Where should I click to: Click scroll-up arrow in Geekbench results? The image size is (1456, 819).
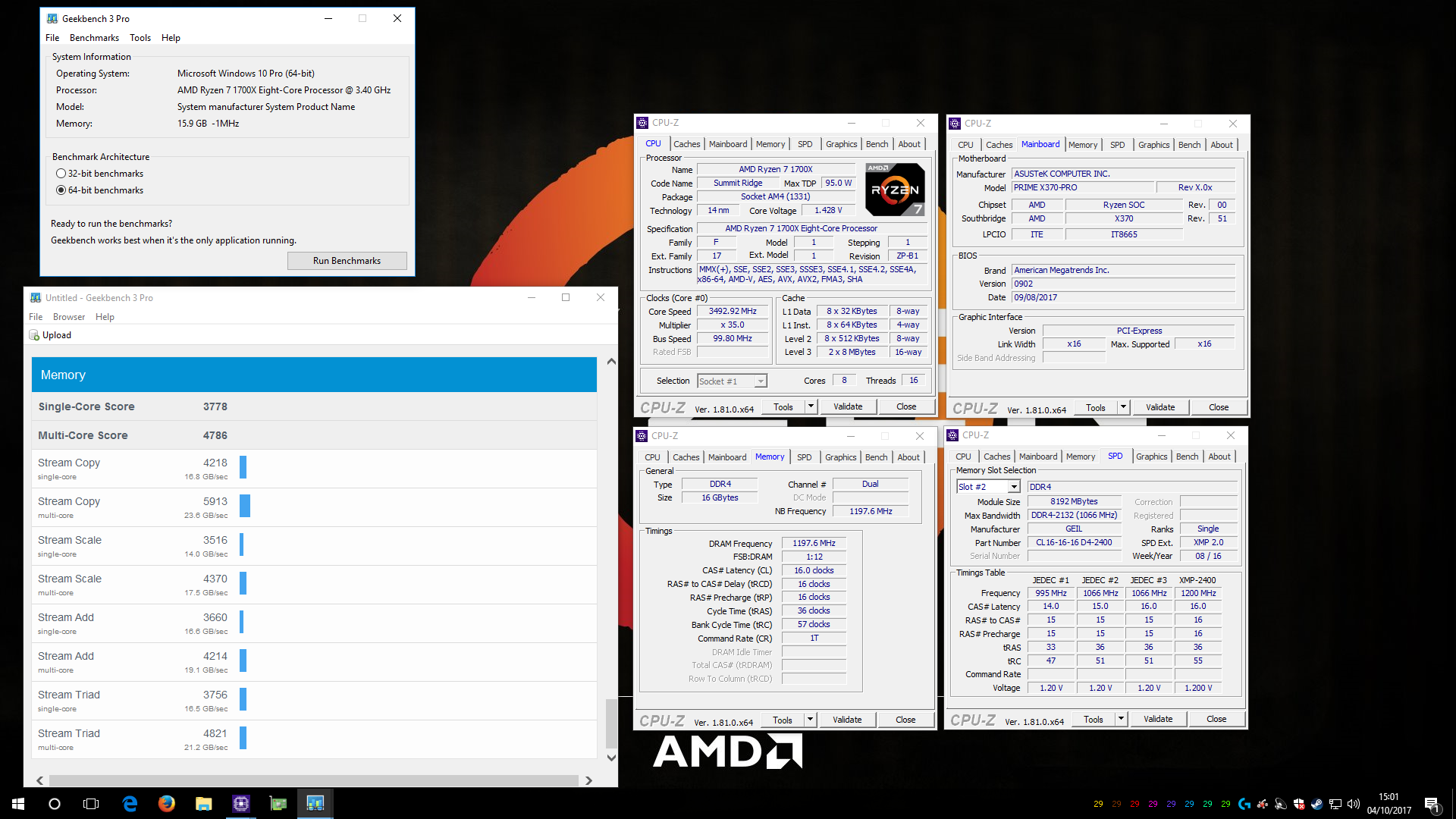611,362
